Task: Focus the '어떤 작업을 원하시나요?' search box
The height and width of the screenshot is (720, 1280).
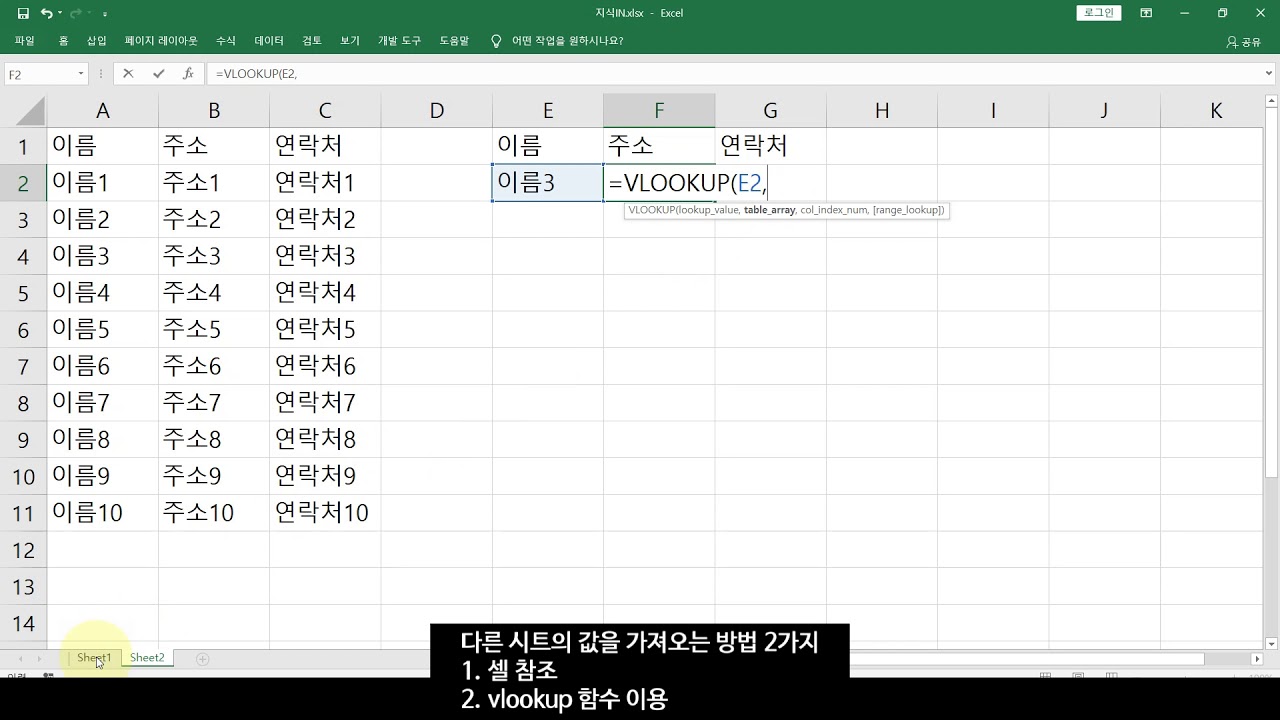Action: (567, 41)
